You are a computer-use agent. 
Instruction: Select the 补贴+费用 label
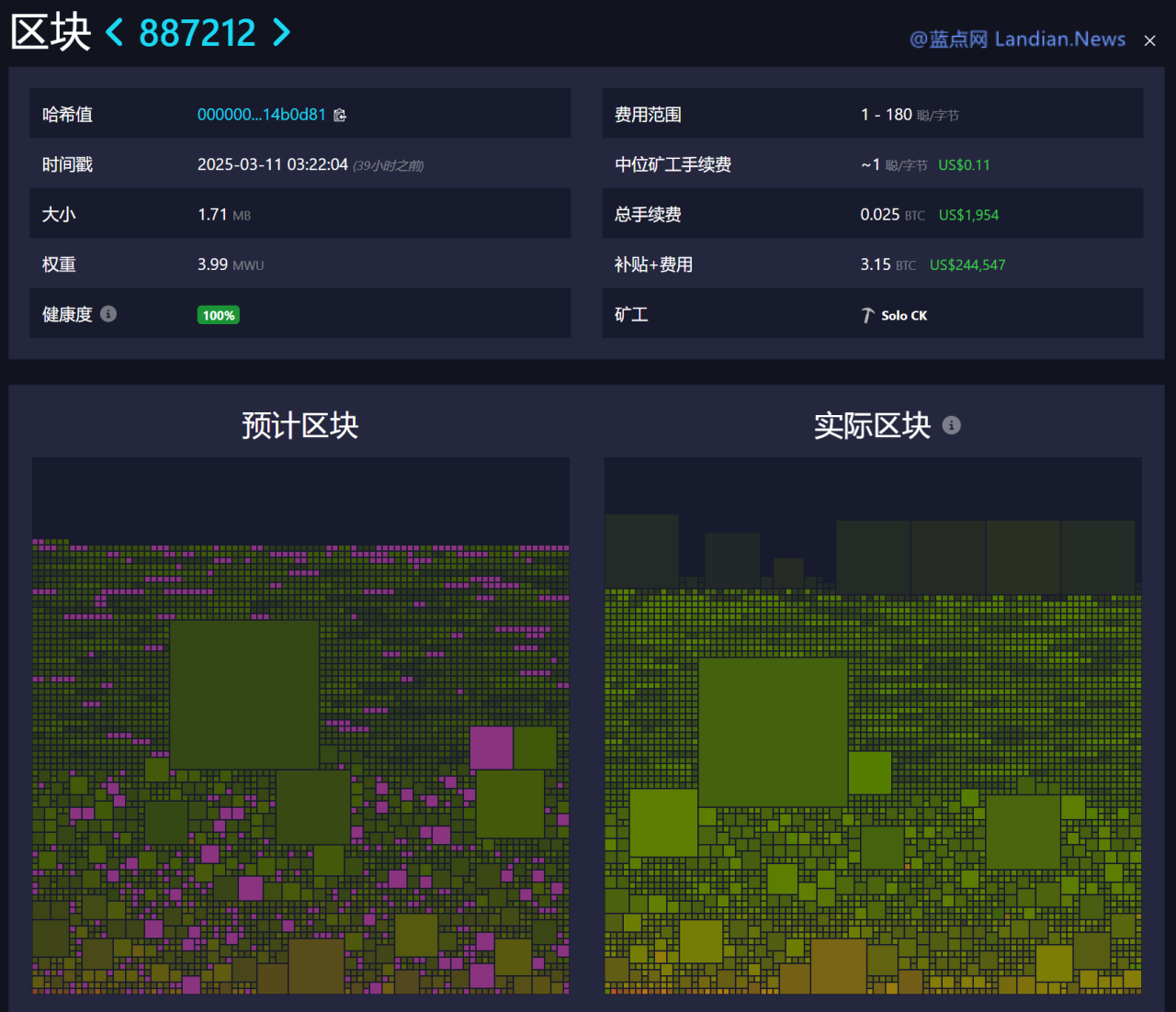(653, 264)
